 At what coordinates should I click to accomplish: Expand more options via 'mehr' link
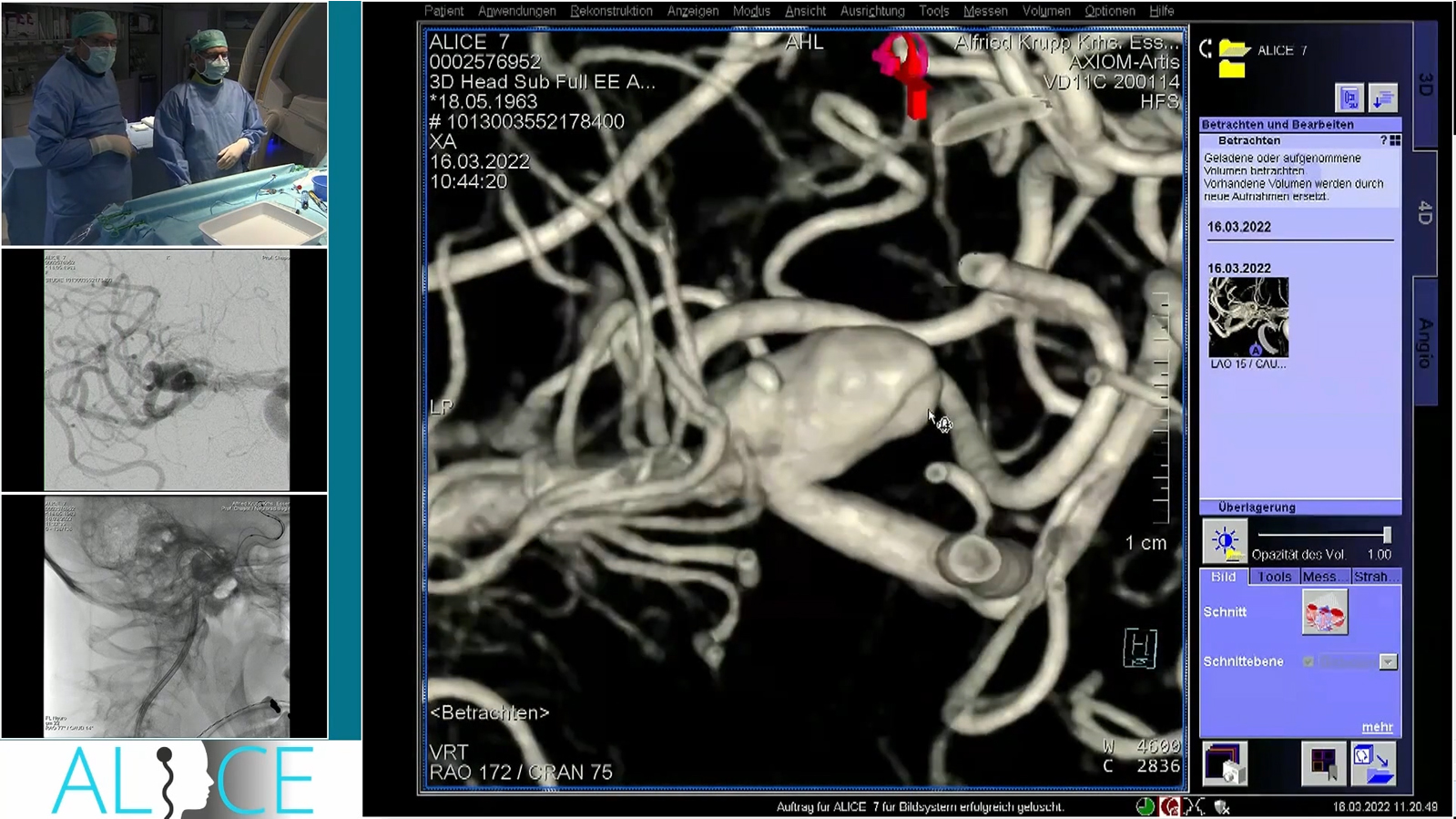click(1377, 727)
